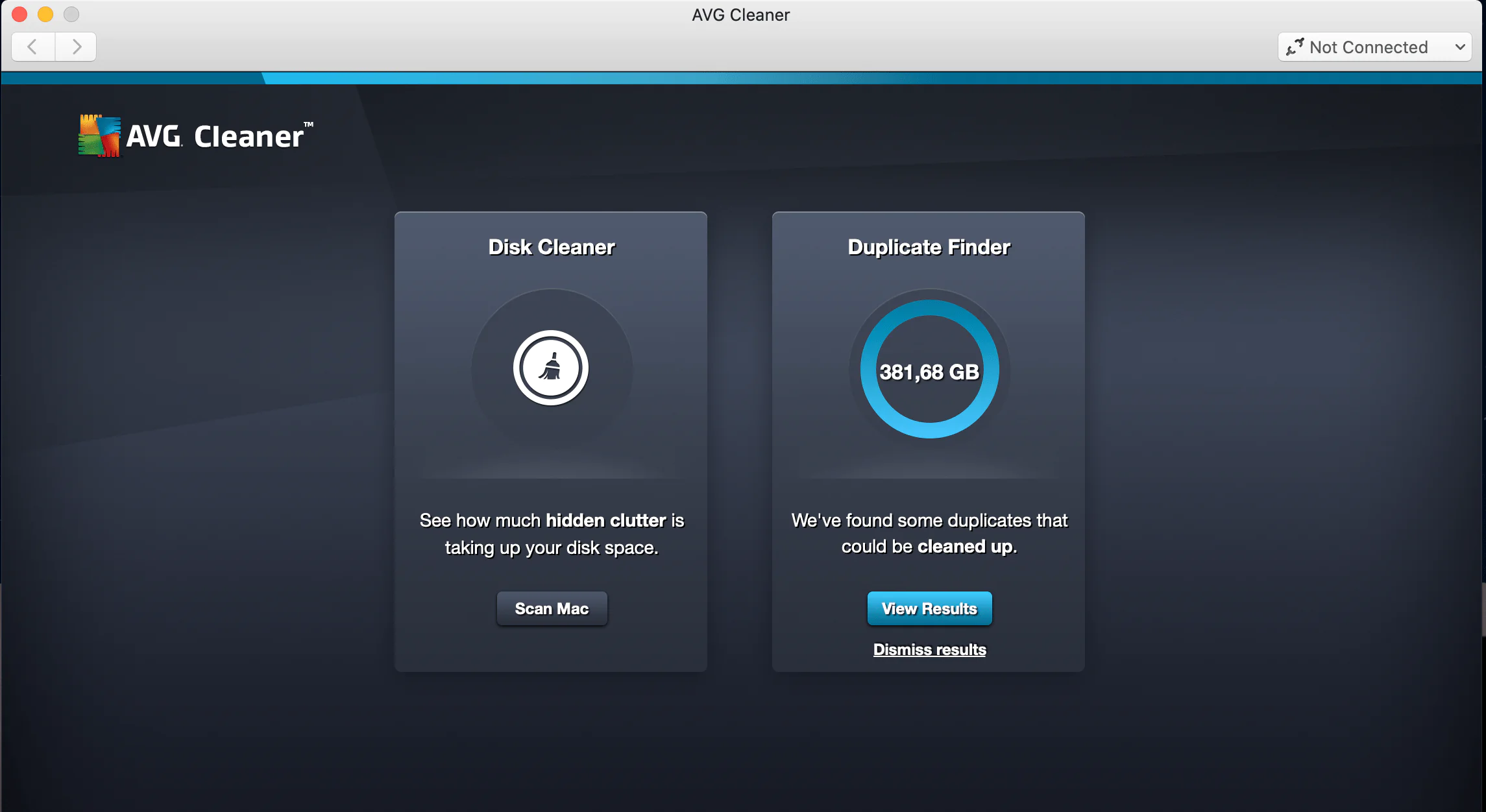The image size is (1486, 812).
Task: Click the yellow minimize window button
Action: 45,14
